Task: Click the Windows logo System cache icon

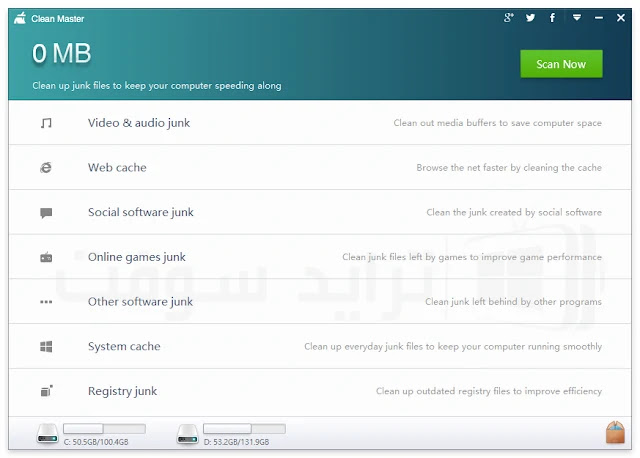Action: click(x=46, y=347)
